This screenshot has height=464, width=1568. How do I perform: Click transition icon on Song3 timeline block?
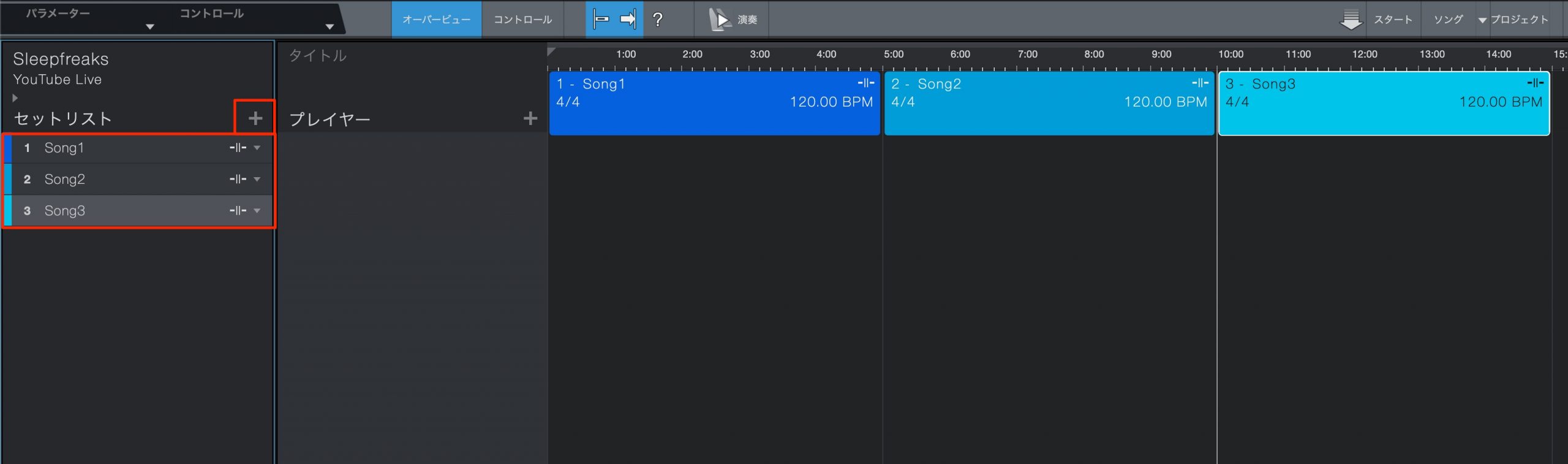click(x=1536, y=83)
